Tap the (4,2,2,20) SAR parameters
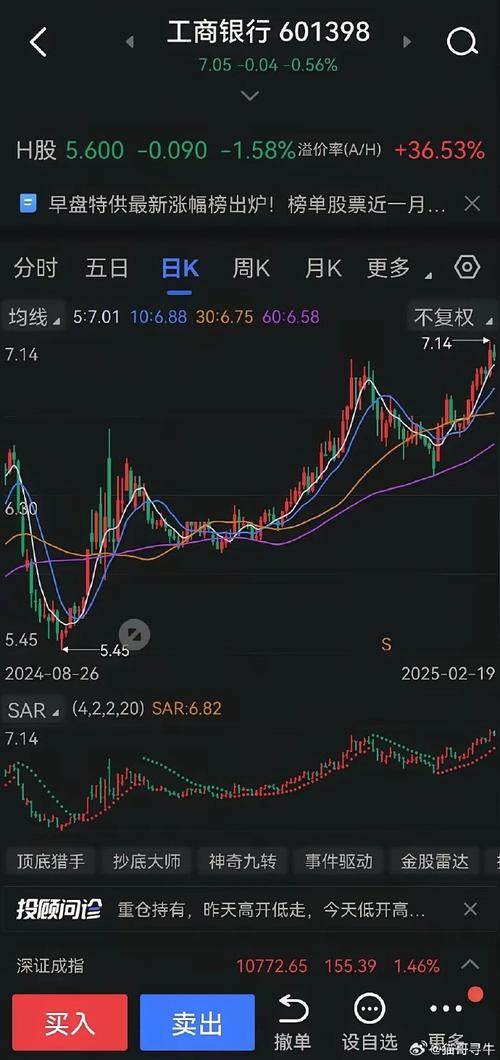The width and height of the screenshot is (500, 1060). click(110, 708)
